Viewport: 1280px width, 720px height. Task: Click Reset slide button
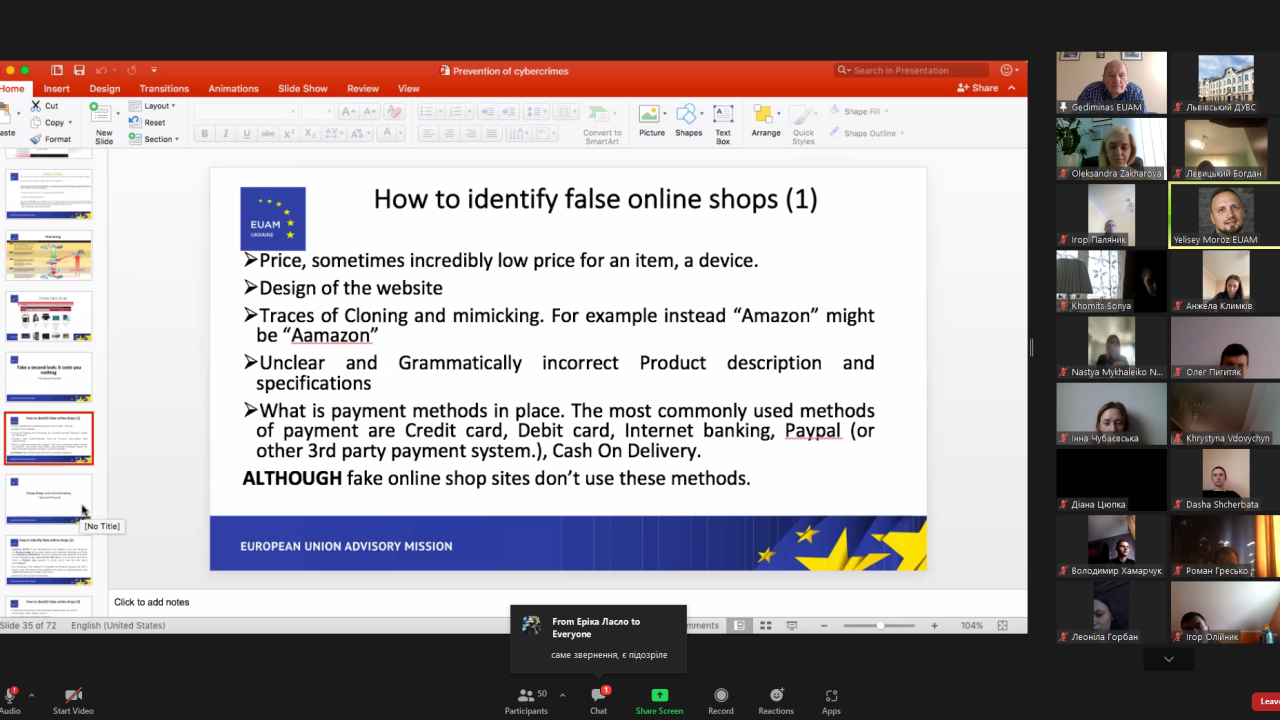147,122
